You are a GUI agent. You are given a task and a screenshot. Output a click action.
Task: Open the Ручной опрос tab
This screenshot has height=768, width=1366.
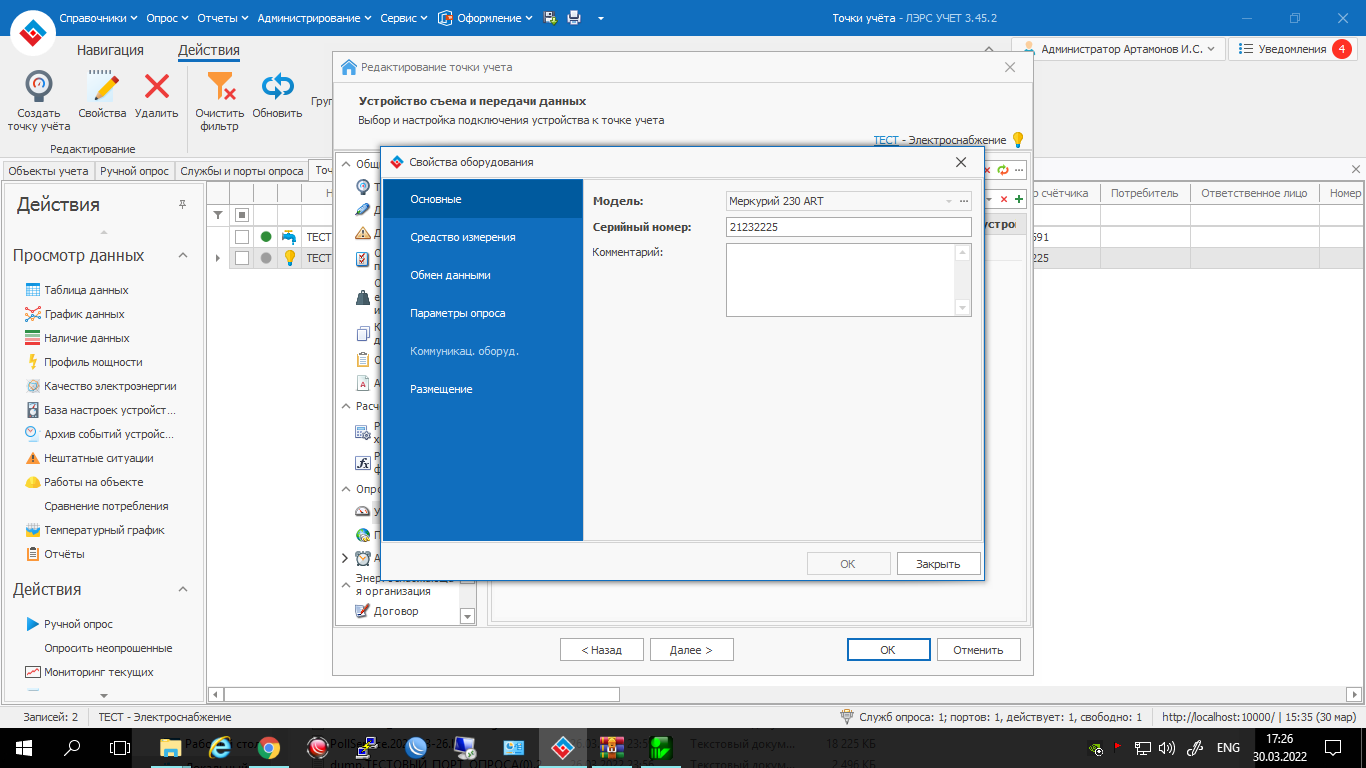(x=135, y=171)
